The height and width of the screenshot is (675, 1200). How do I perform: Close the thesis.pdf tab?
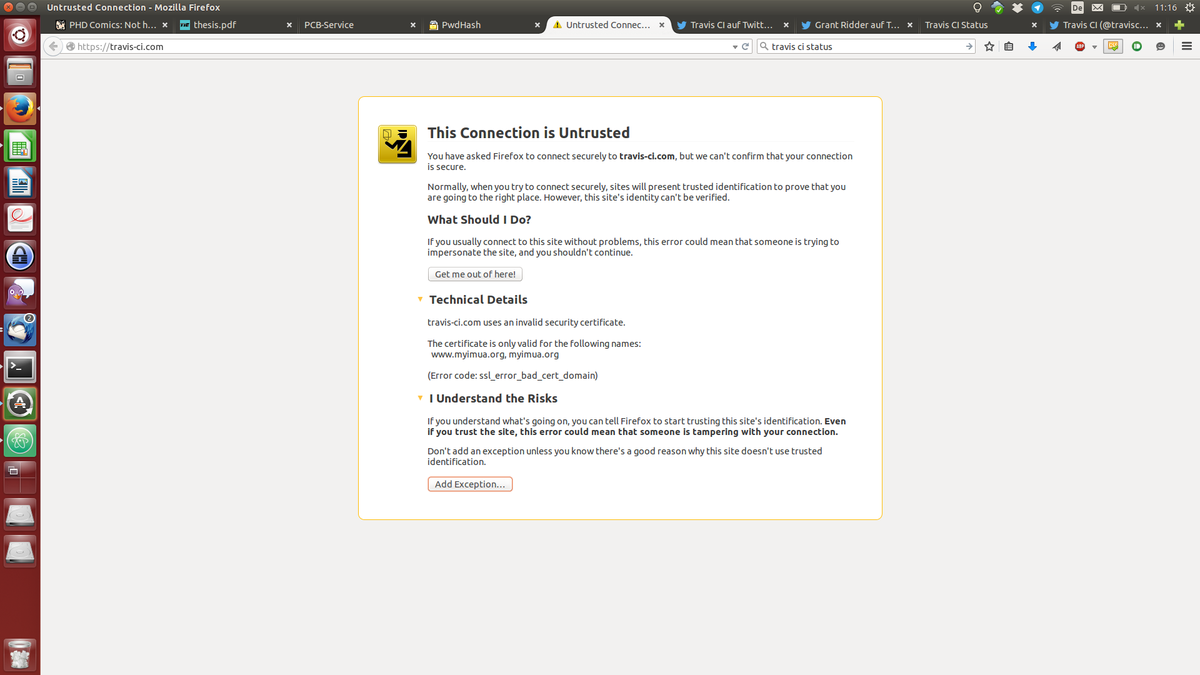[289, 25]
